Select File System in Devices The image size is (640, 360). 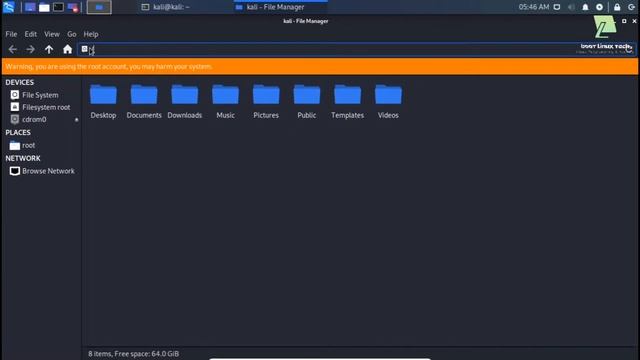(40, 95)
